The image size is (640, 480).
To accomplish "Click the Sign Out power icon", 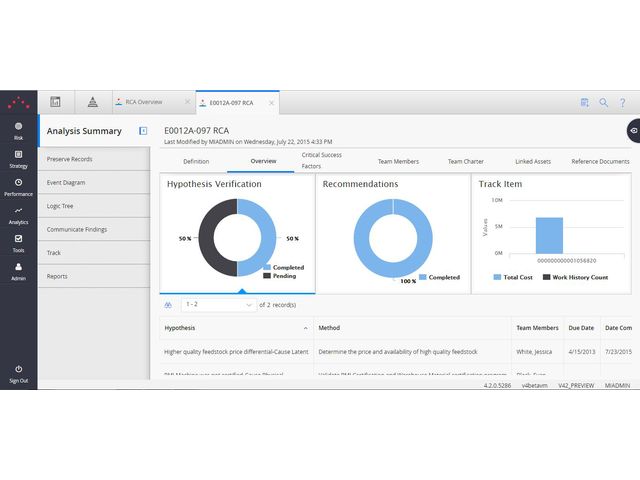I will (18, 370).
